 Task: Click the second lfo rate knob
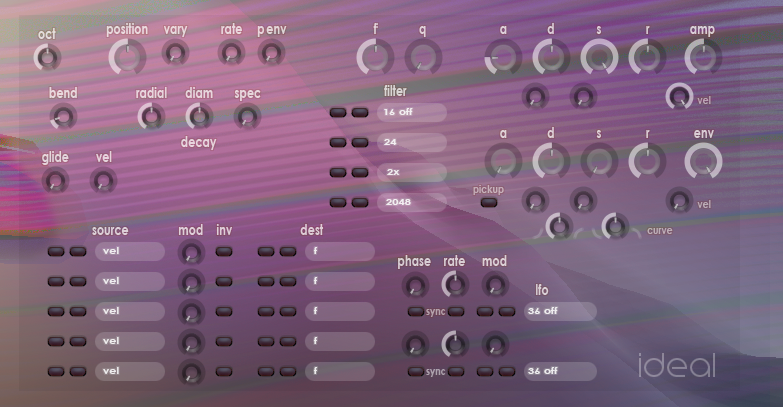point(455,344)
